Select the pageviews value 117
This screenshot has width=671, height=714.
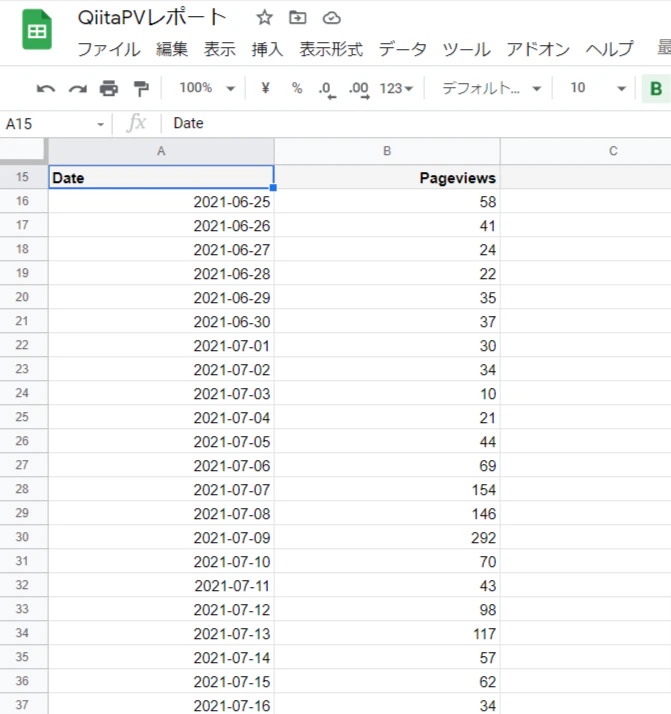387,633
